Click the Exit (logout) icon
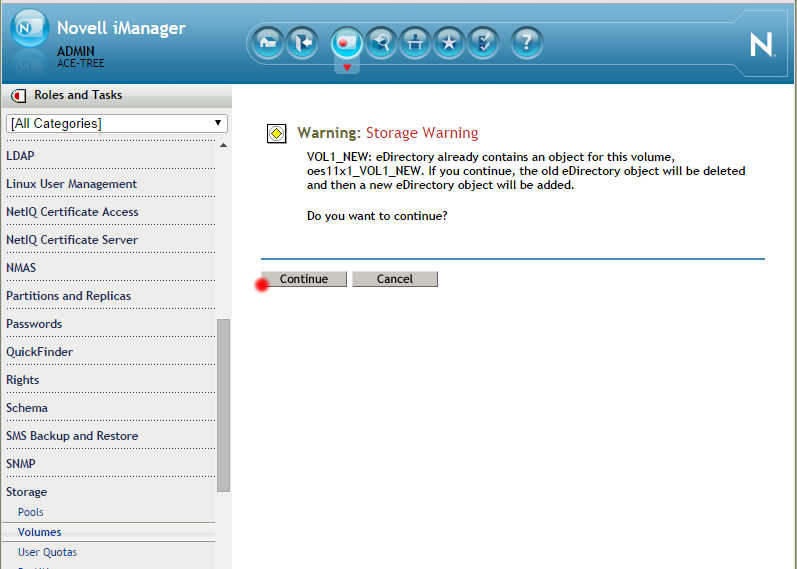Image resolution: width=797 pixels, height=569 pixels. click(x=302, y=43)
